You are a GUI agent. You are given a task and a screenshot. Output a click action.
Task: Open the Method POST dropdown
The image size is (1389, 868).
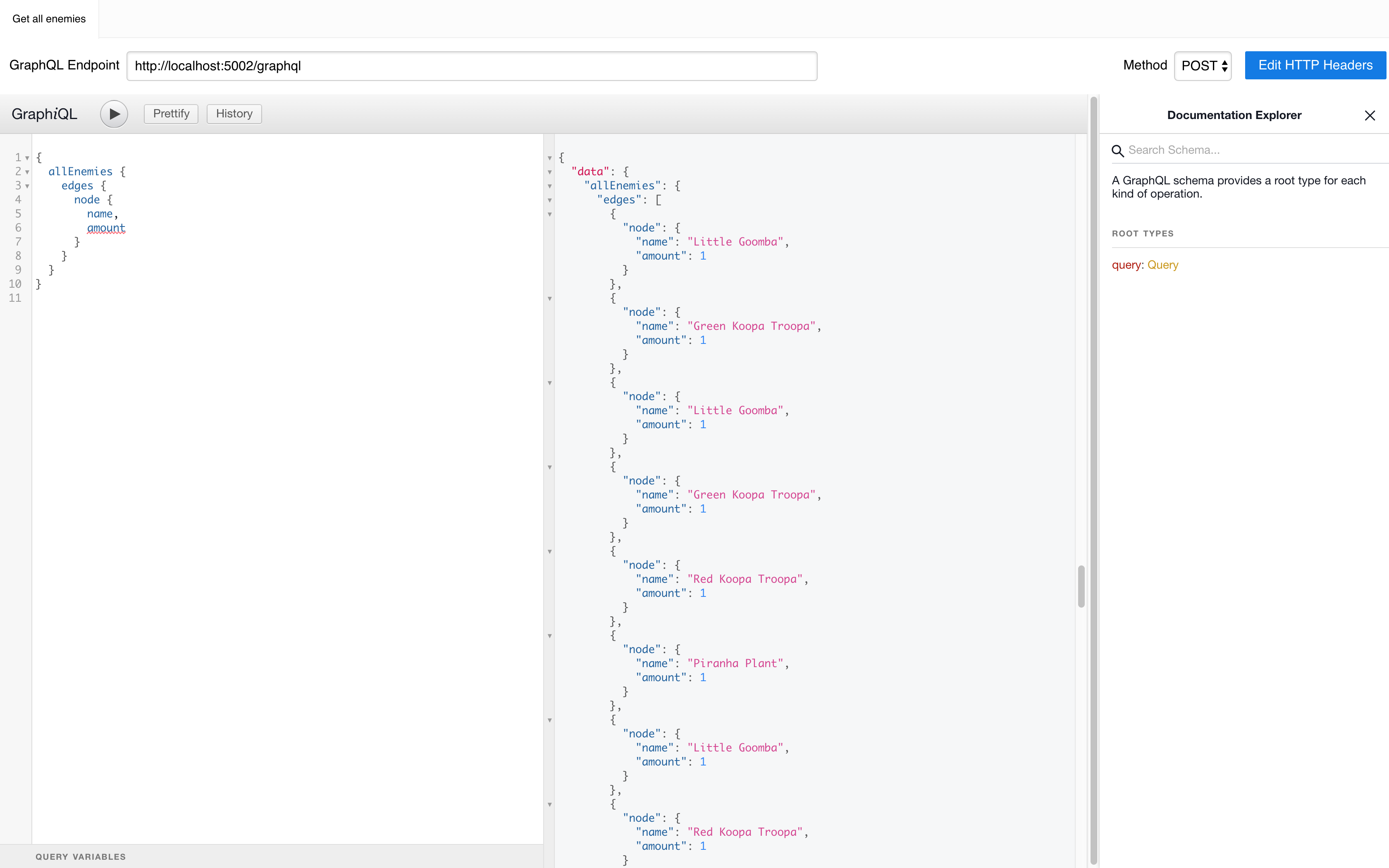point(1203,66)
